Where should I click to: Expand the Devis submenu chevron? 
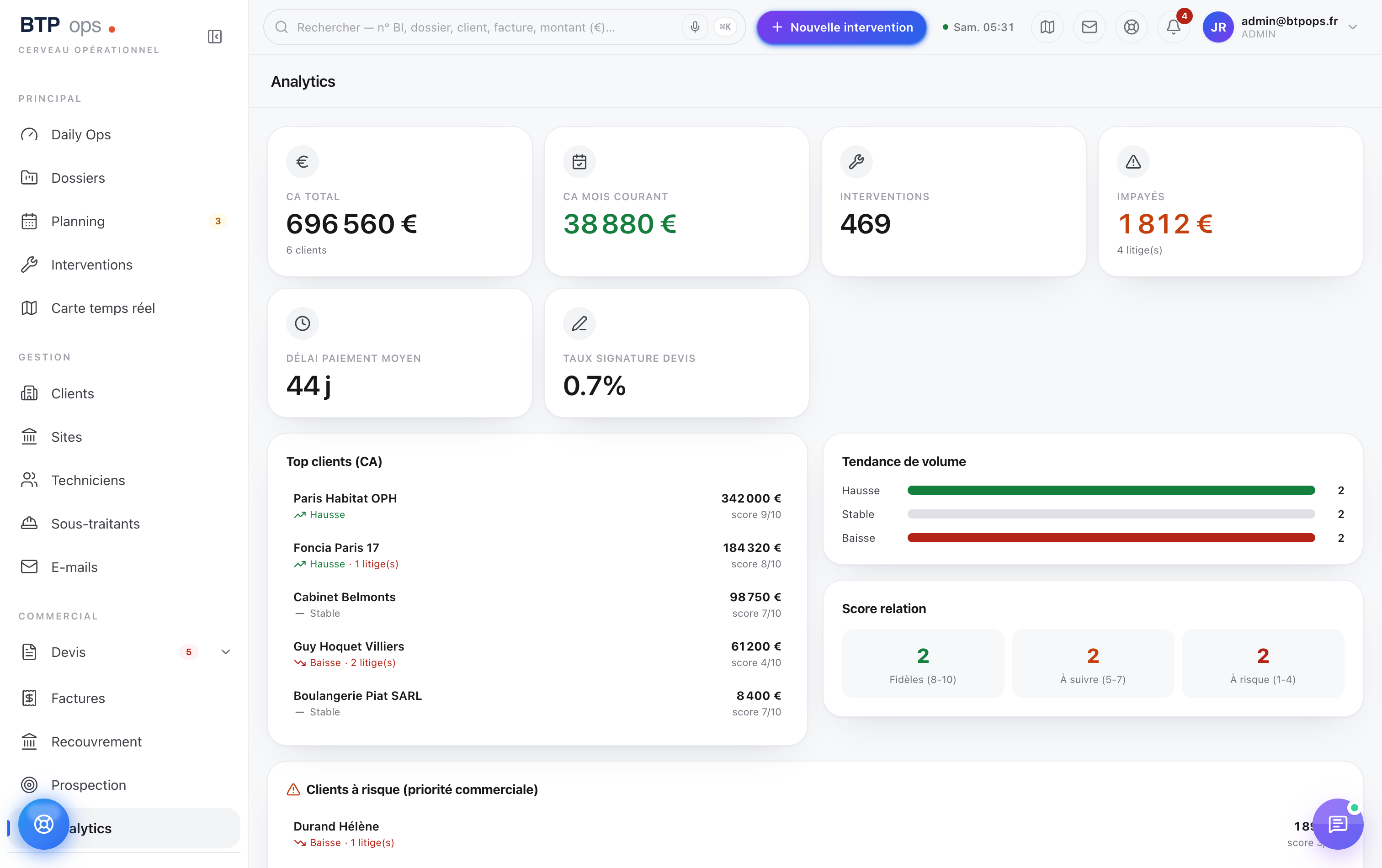point(226,652)
